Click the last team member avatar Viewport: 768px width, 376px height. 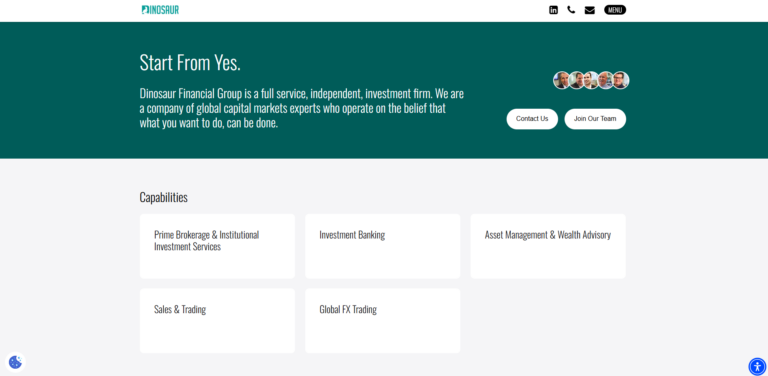[621, 80]
